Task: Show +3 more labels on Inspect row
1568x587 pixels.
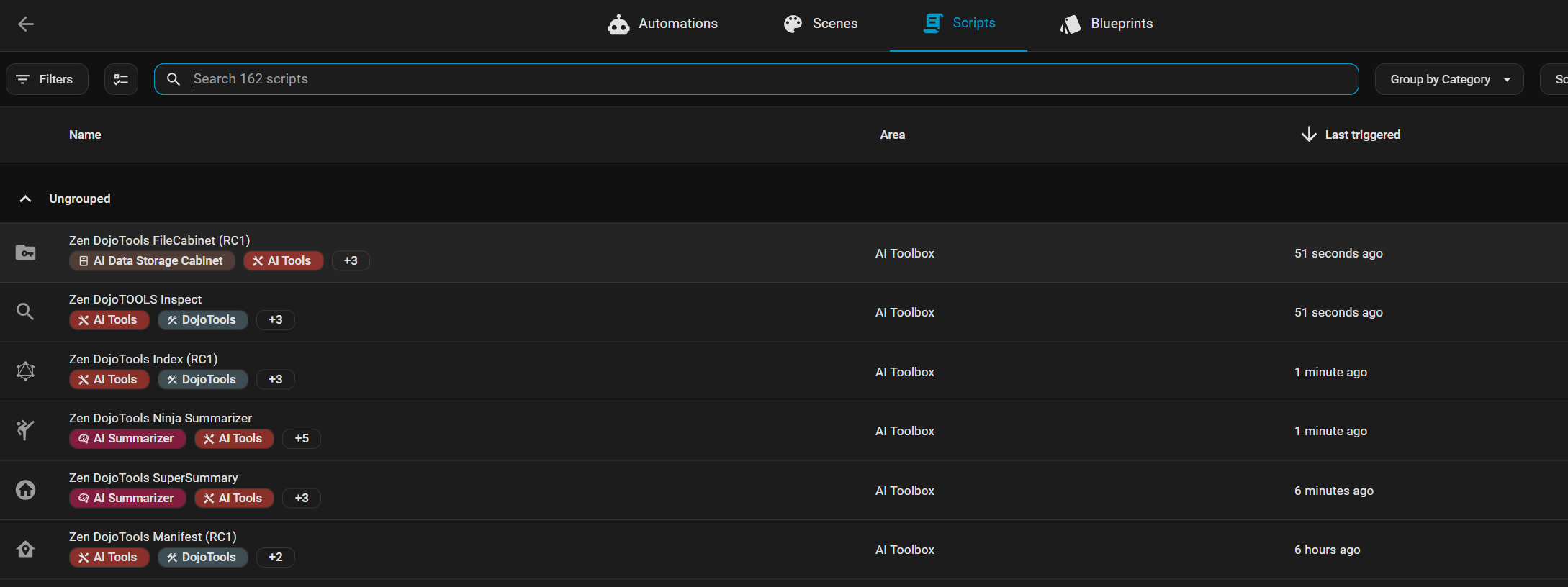Action: (x=276, y=319)
